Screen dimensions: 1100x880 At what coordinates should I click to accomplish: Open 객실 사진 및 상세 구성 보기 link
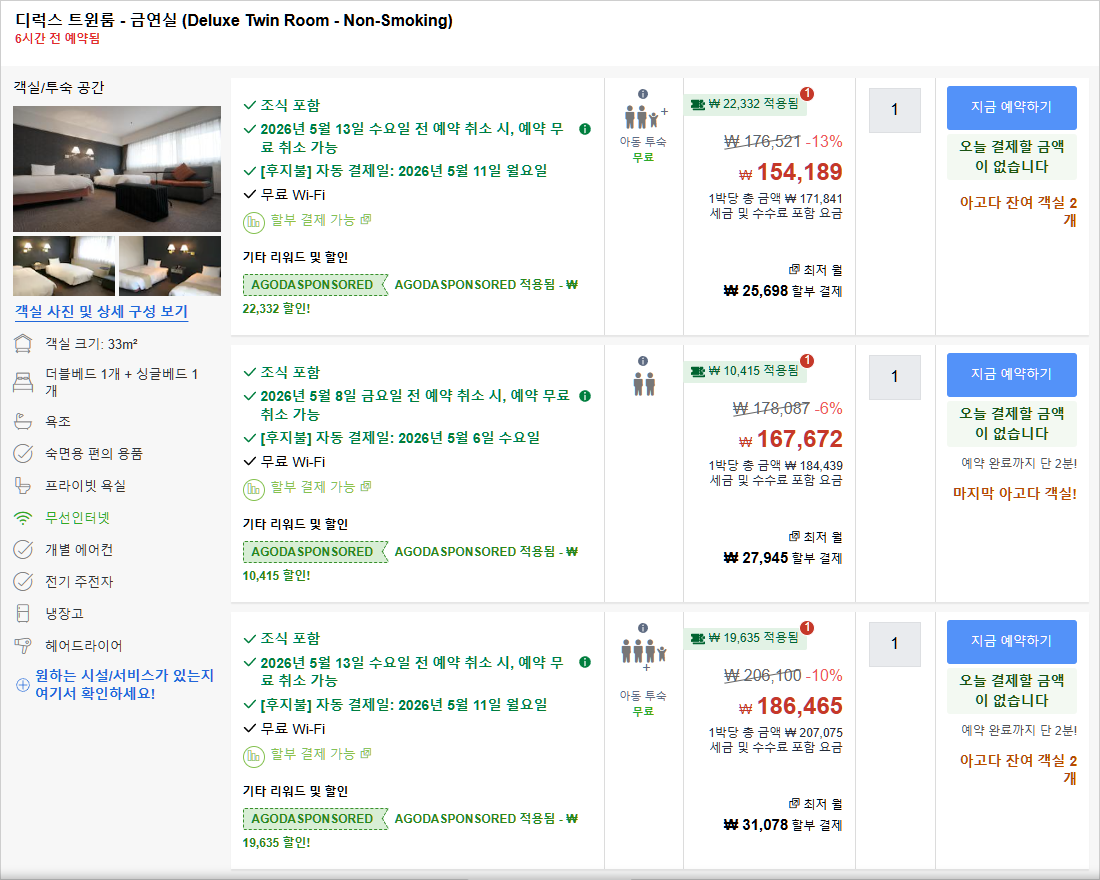102,312
